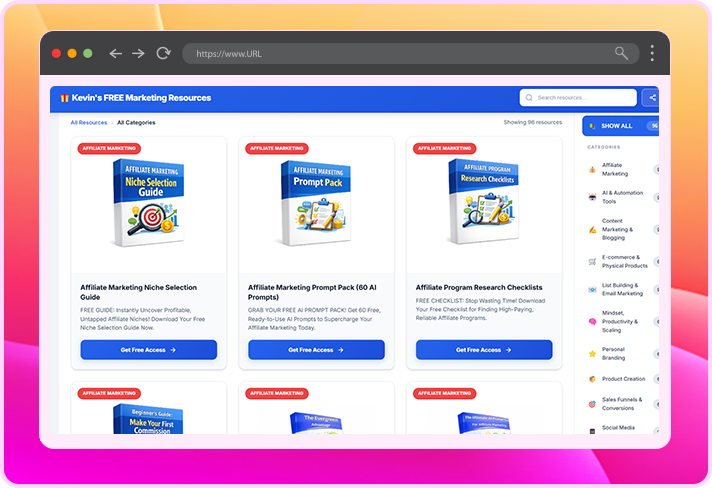Viewport: 712px width, 488px height.
Task: Click the gift icon beside site title
Action: point(64,98)
